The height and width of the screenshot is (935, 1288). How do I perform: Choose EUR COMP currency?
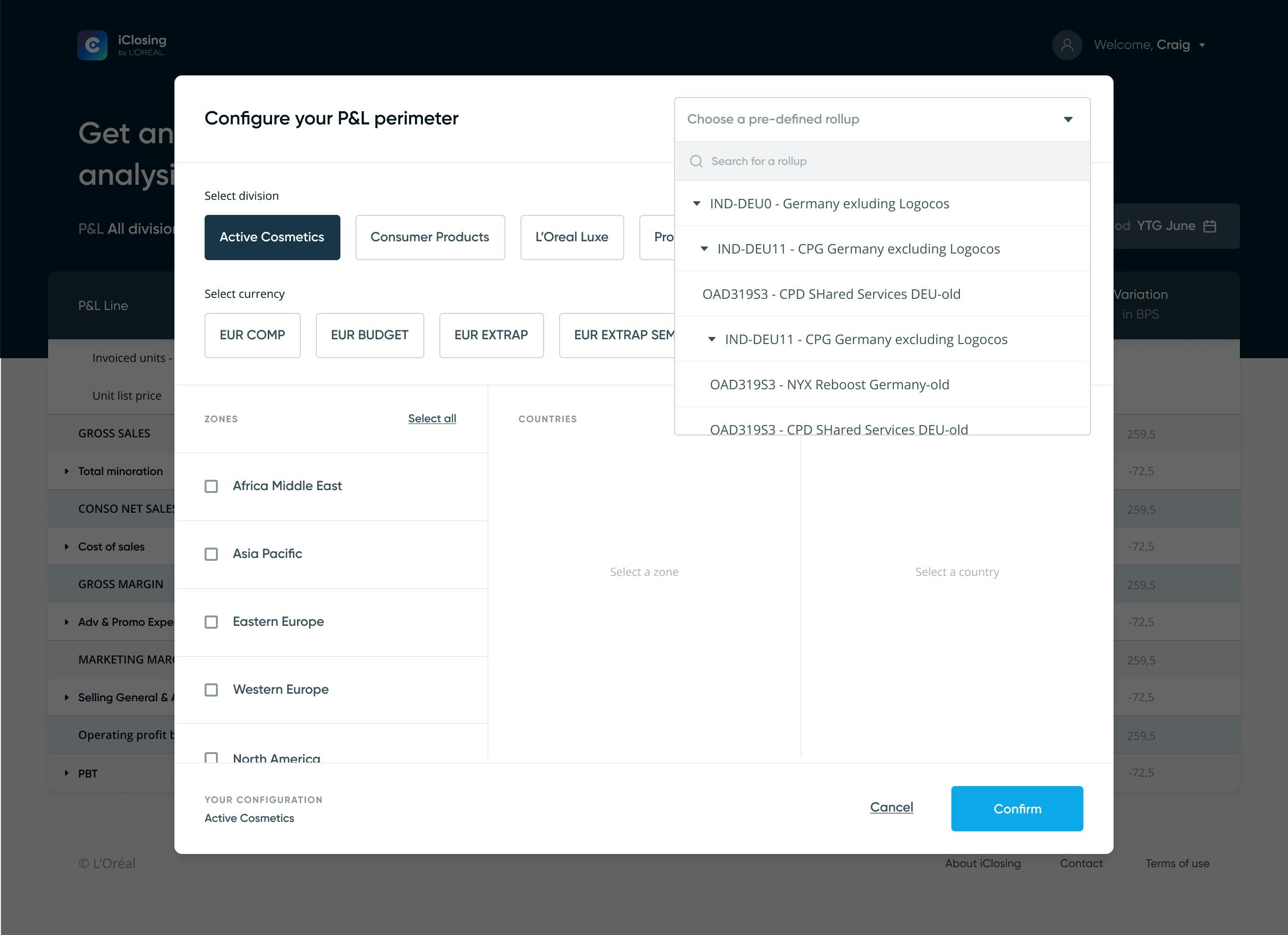(252, 336)
